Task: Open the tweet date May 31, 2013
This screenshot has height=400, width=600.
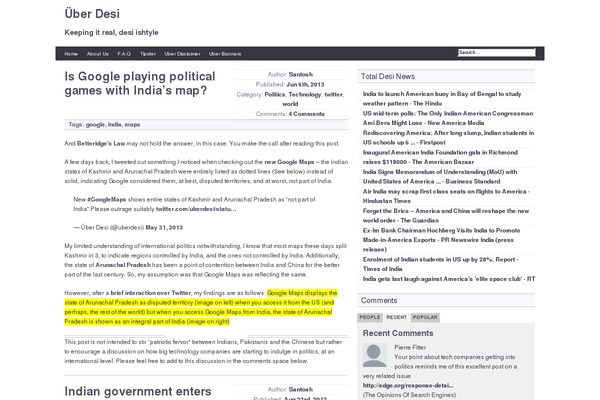Action: click(164, 227)
